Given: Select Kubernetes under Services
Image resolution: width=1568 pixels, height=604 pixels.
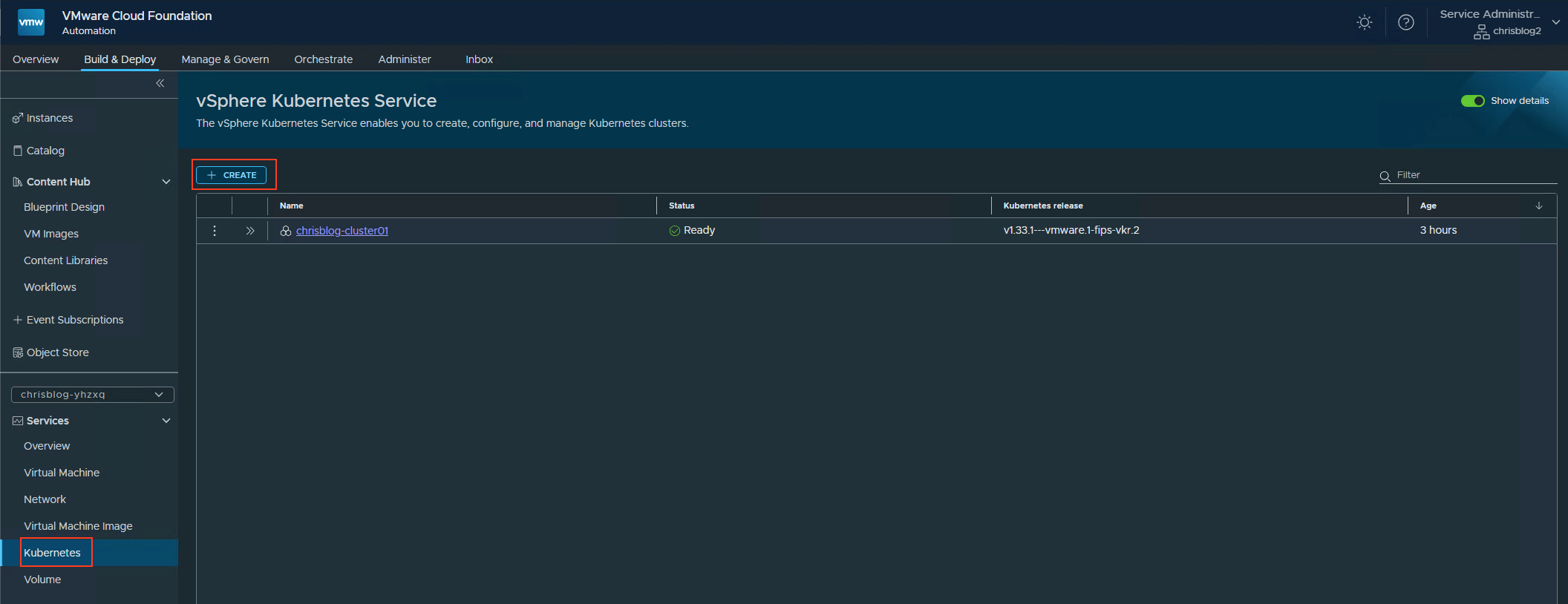Looking at the screenshot, I should click(52, 553).
